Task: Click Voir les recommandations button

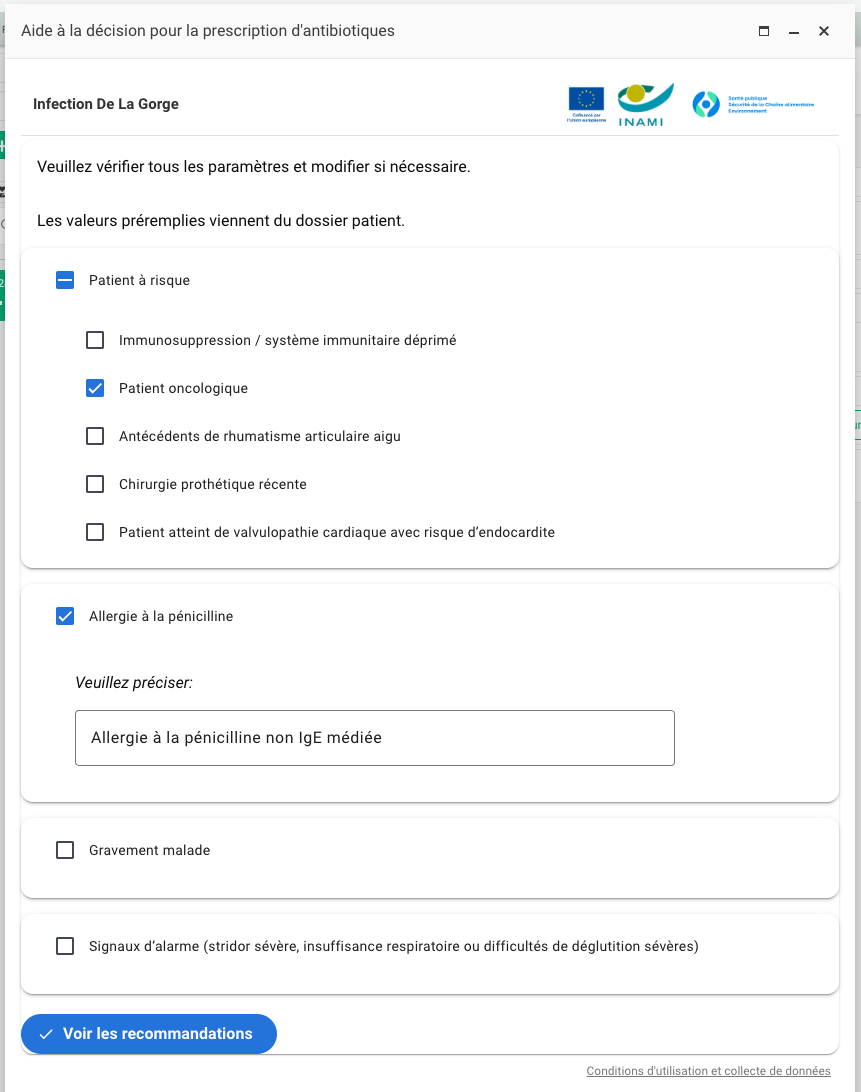Action: tap(148, 1034)
